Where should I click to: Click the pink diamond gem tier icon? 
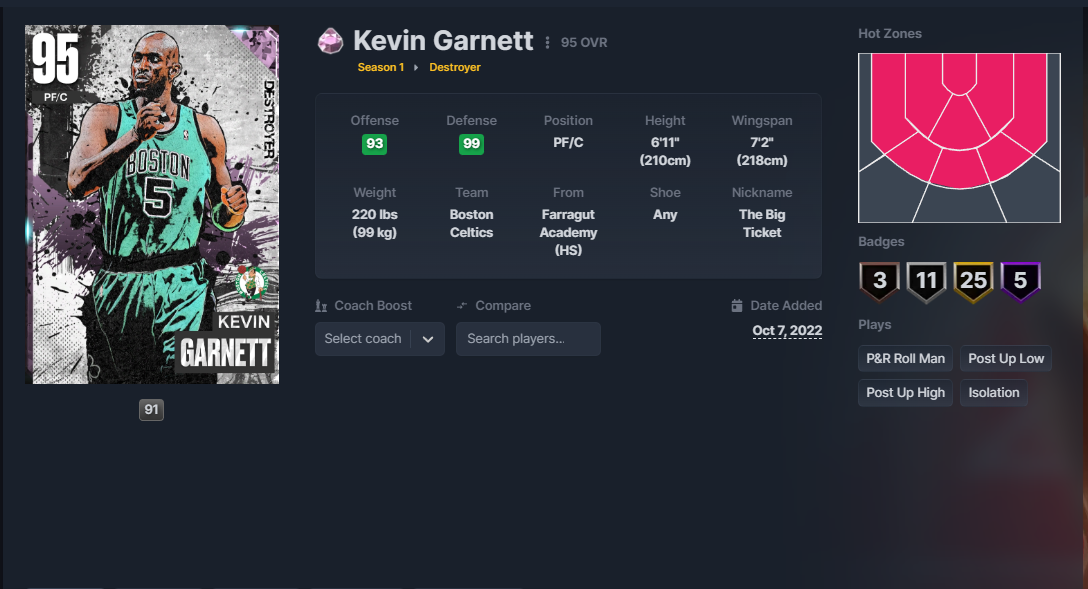(330, 41)
